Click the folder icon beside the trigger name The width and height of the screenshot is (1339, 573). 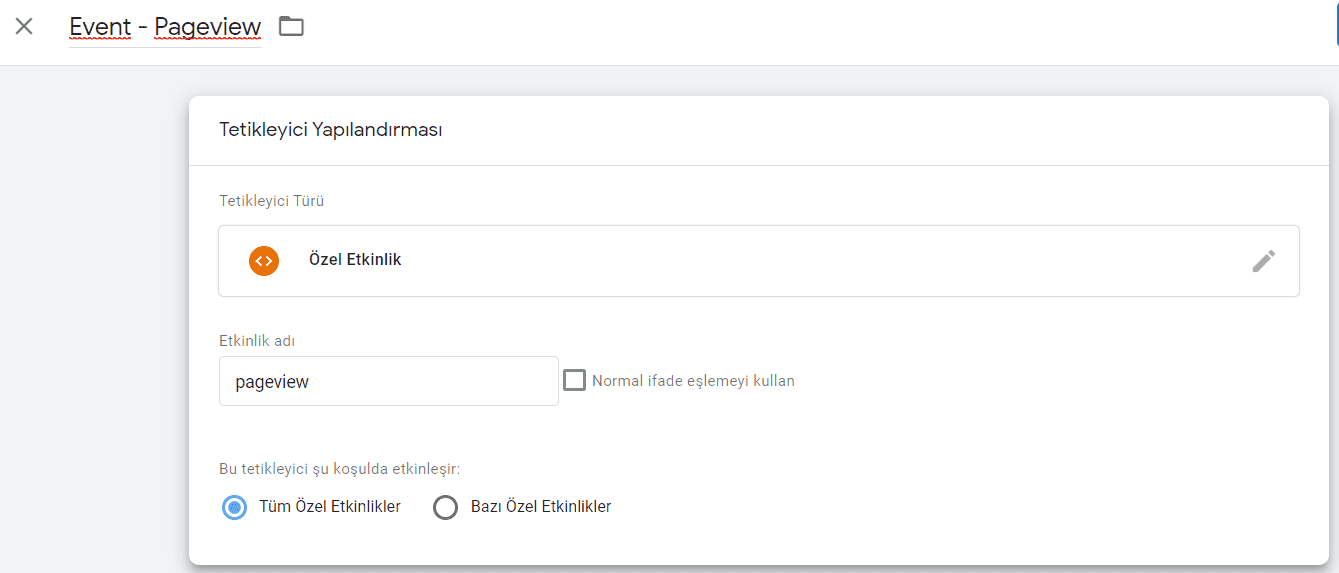291,27
